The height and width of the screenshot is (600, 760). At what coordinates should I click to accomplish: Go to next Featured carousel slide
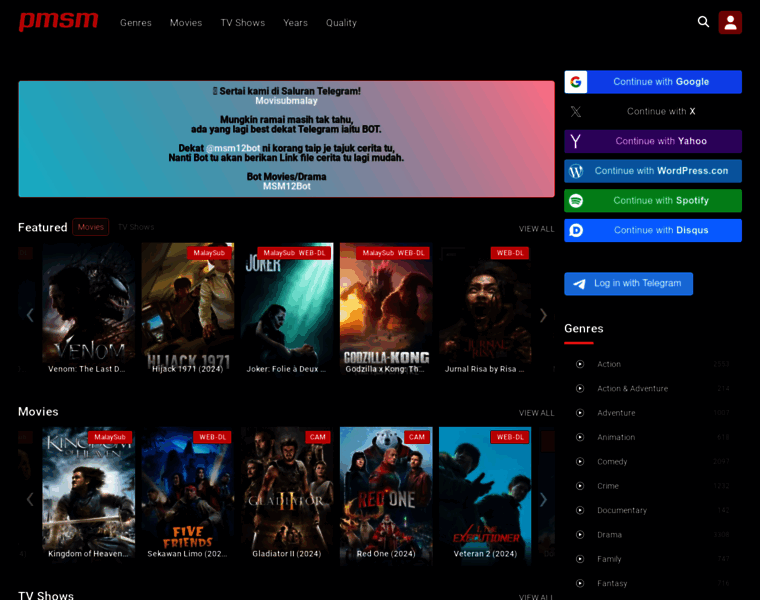click(x=543, y=316)
